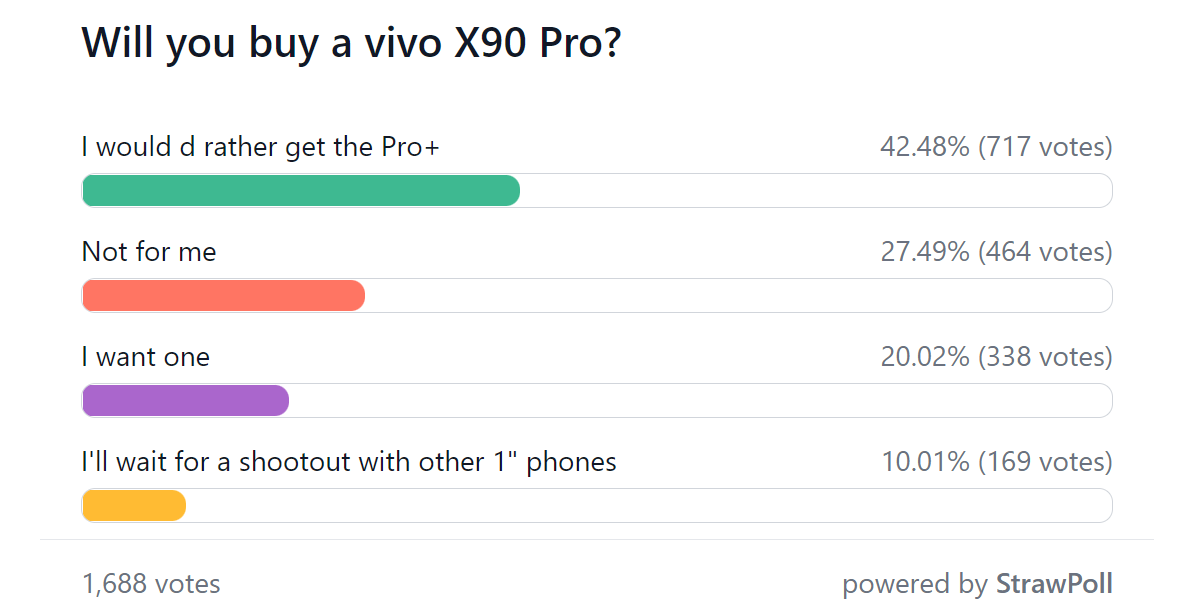Image resolution: width=1200 pixels, height=609 pixels.
Task: Click the '10.01% (169 votes)' result text
Action: click(x=998, y=461)
